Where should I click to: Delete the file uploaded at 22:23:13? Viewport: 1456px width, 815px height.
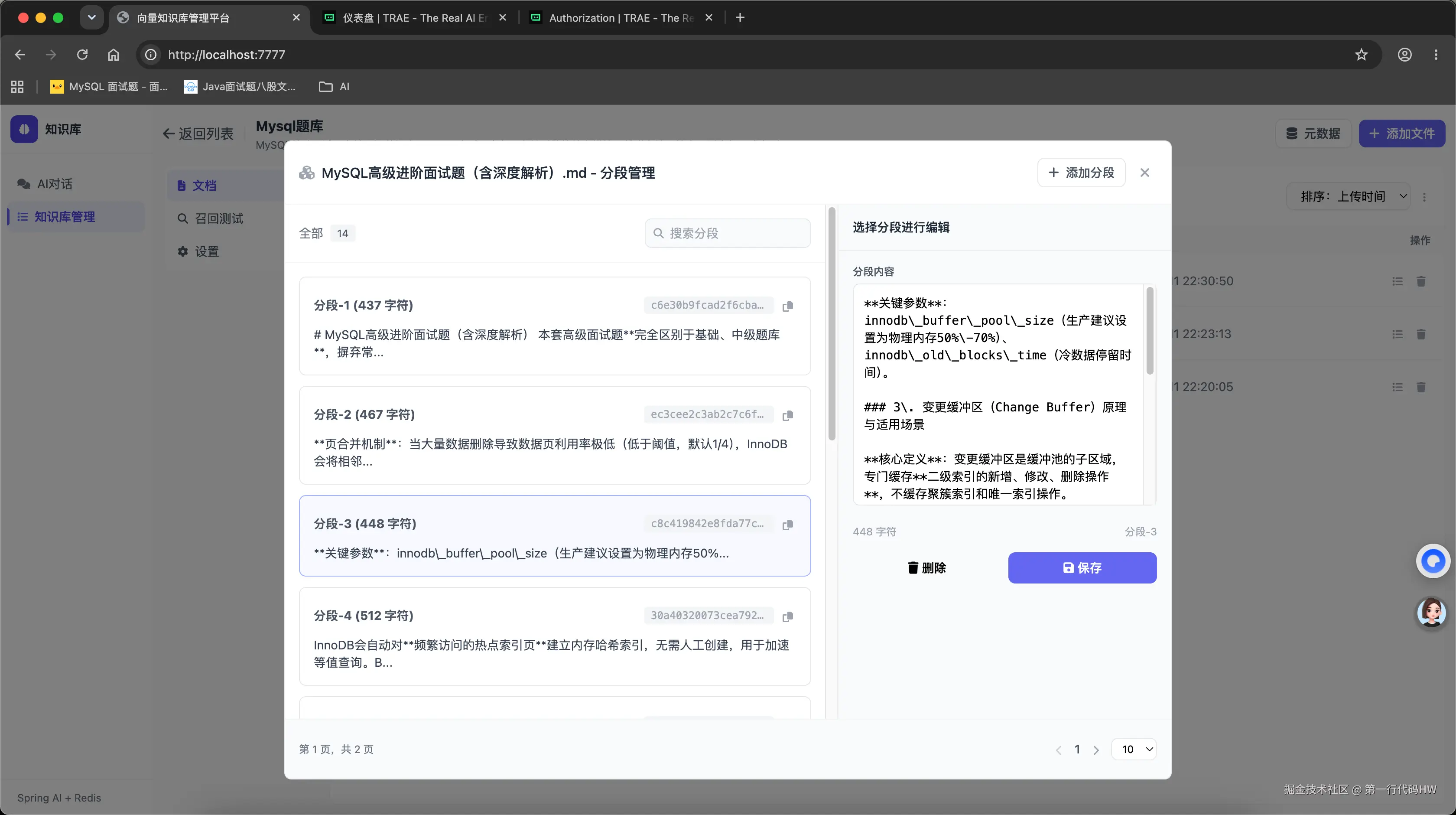tap(1421, 334)
